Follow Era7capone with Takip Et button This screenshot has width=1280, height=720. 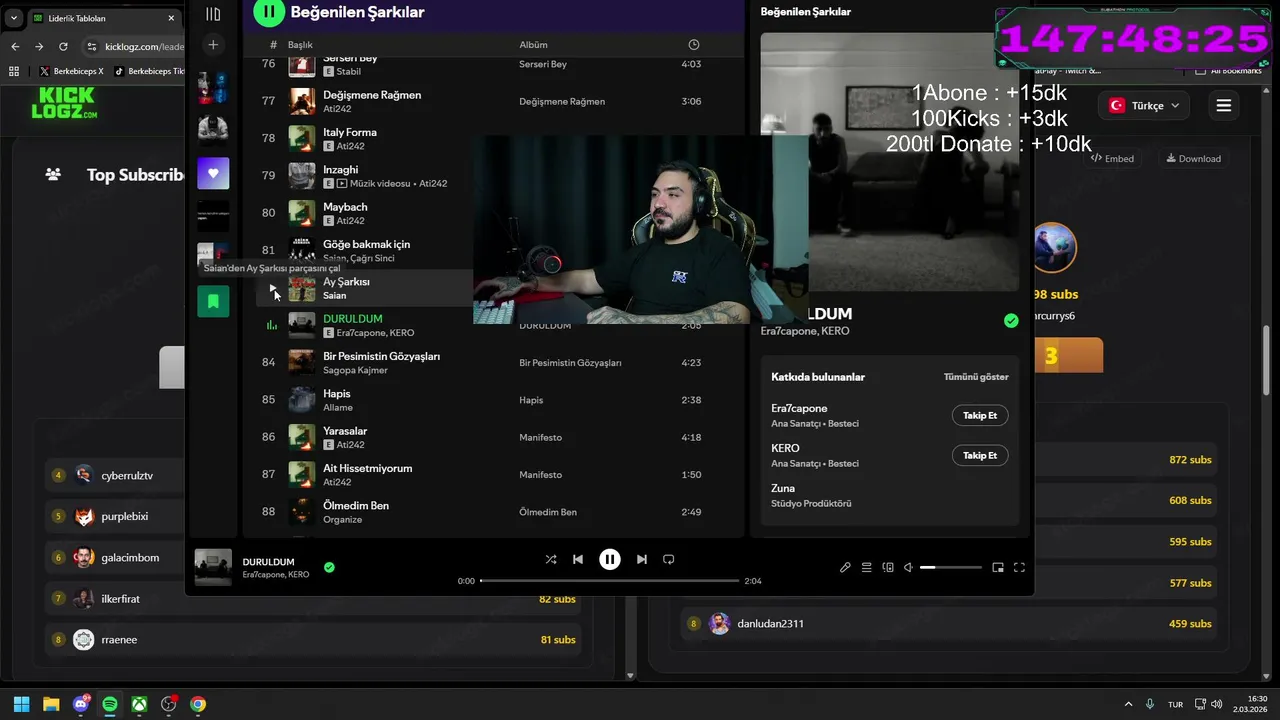[980, 415]
